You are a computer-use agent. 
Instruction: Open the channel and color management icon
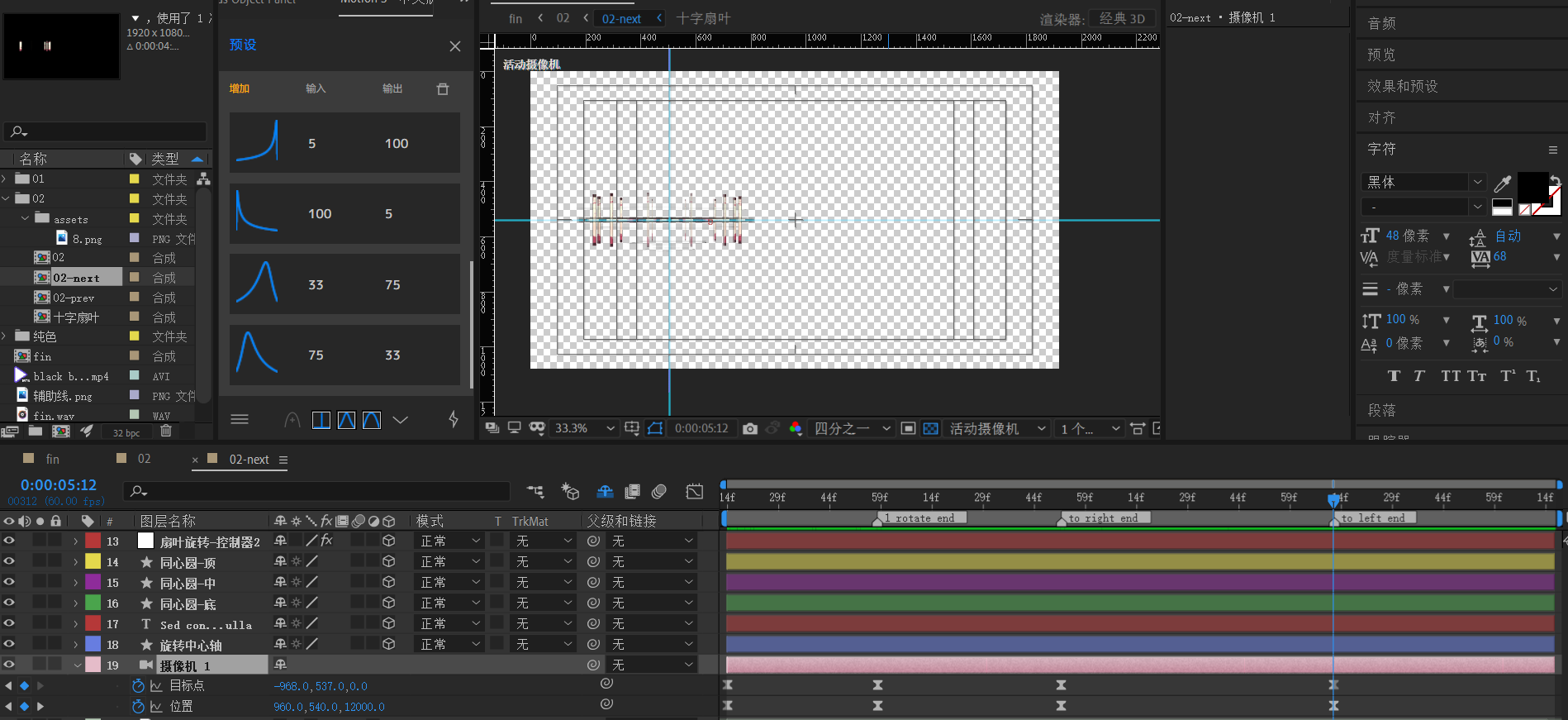coord(796,428)
